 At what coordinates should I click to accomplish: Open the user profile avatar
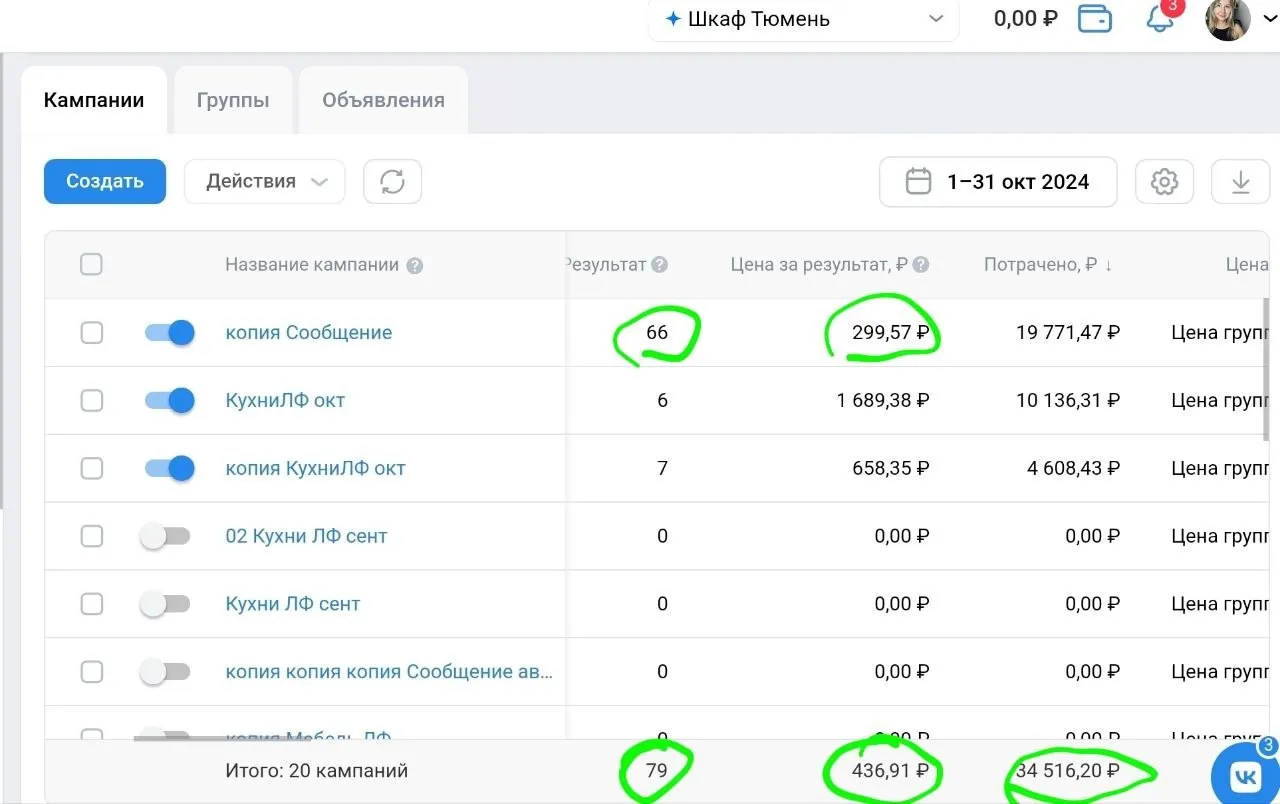click(x=1228, y=19)
